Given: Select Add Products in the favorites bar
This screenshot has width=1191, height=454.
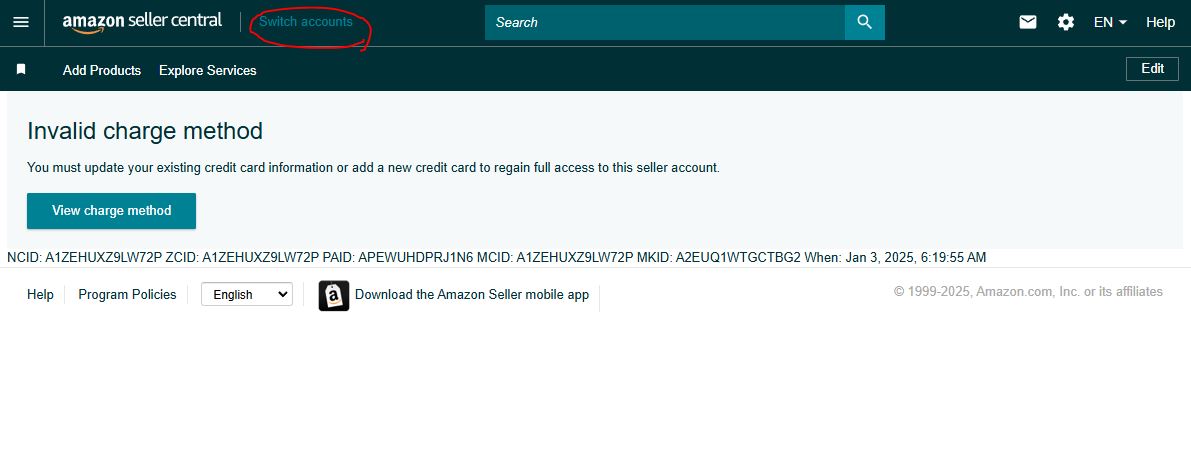Looking at the screenshot, I should tap(102, 70).
